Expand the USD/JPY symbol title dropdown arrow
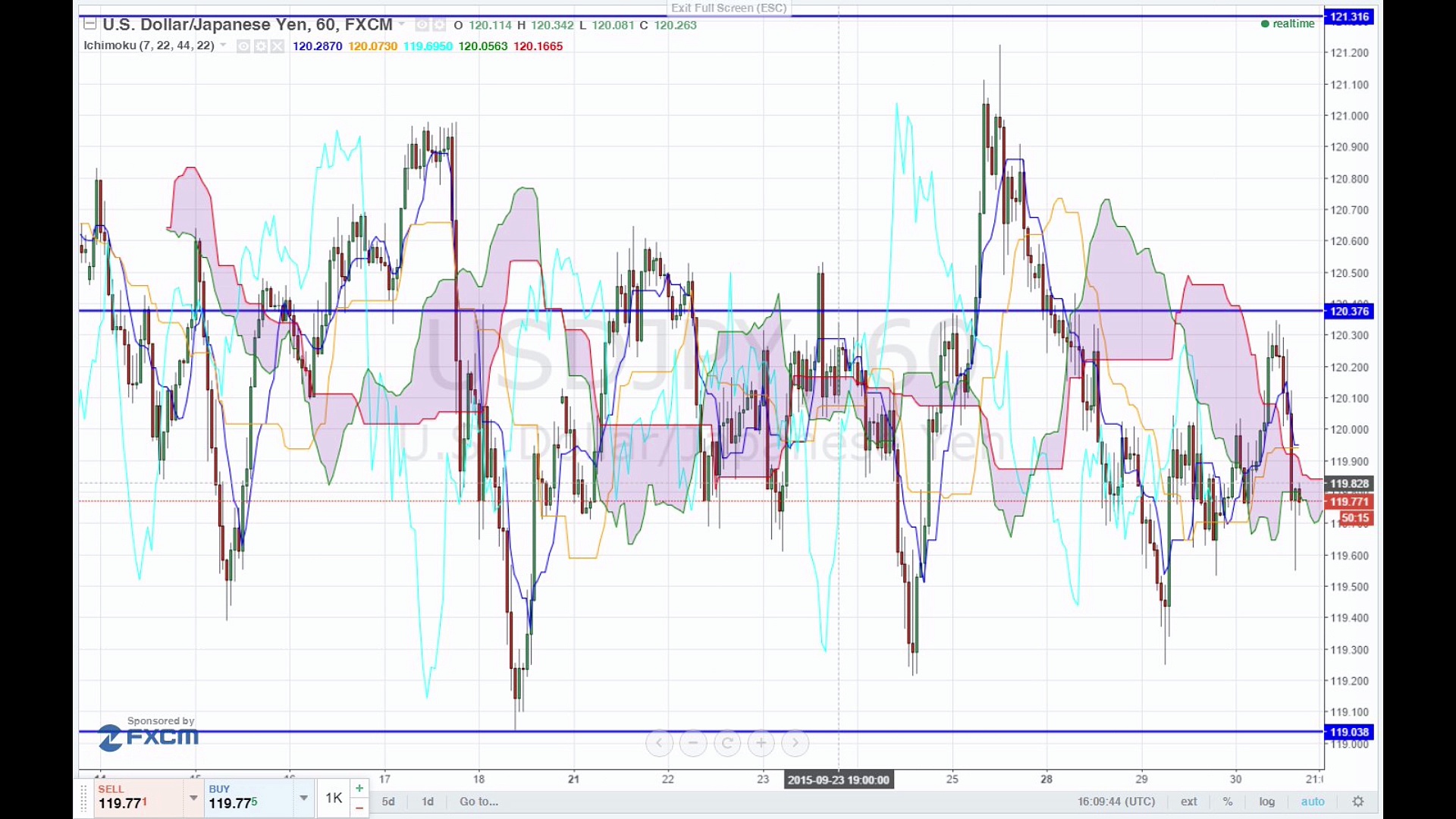The height and width of the screenshot is (819, 1456). [x=402, y=25]
